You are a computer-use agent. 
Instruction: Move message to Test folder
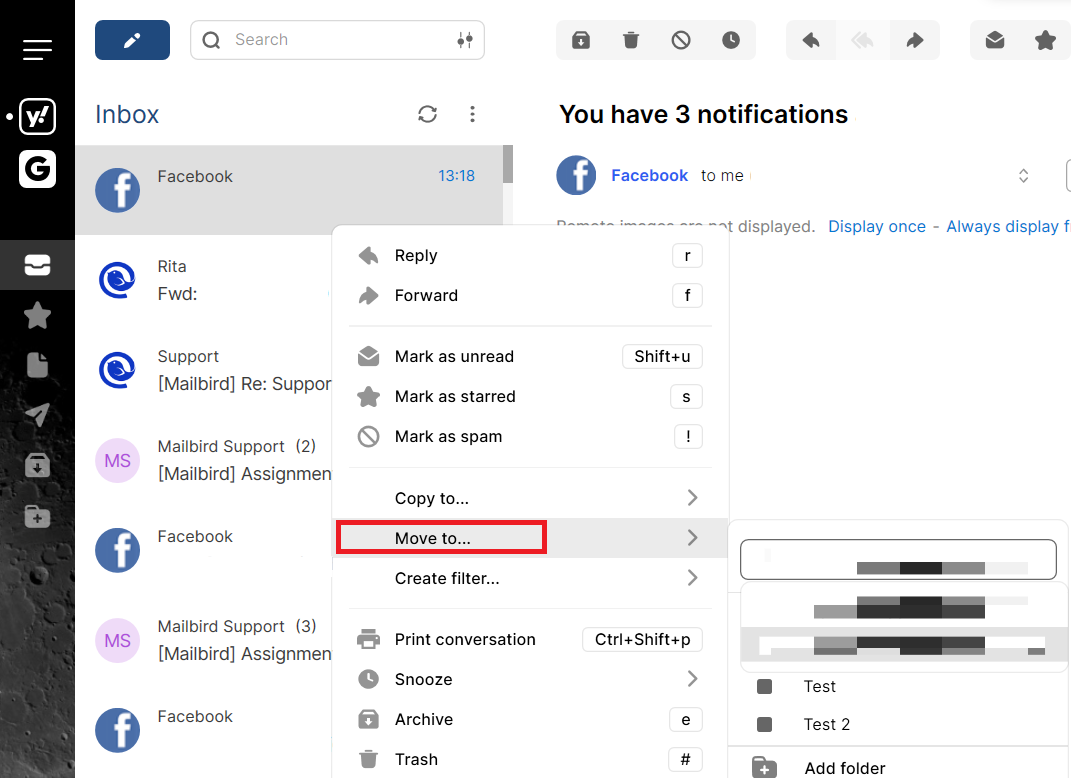898,686
